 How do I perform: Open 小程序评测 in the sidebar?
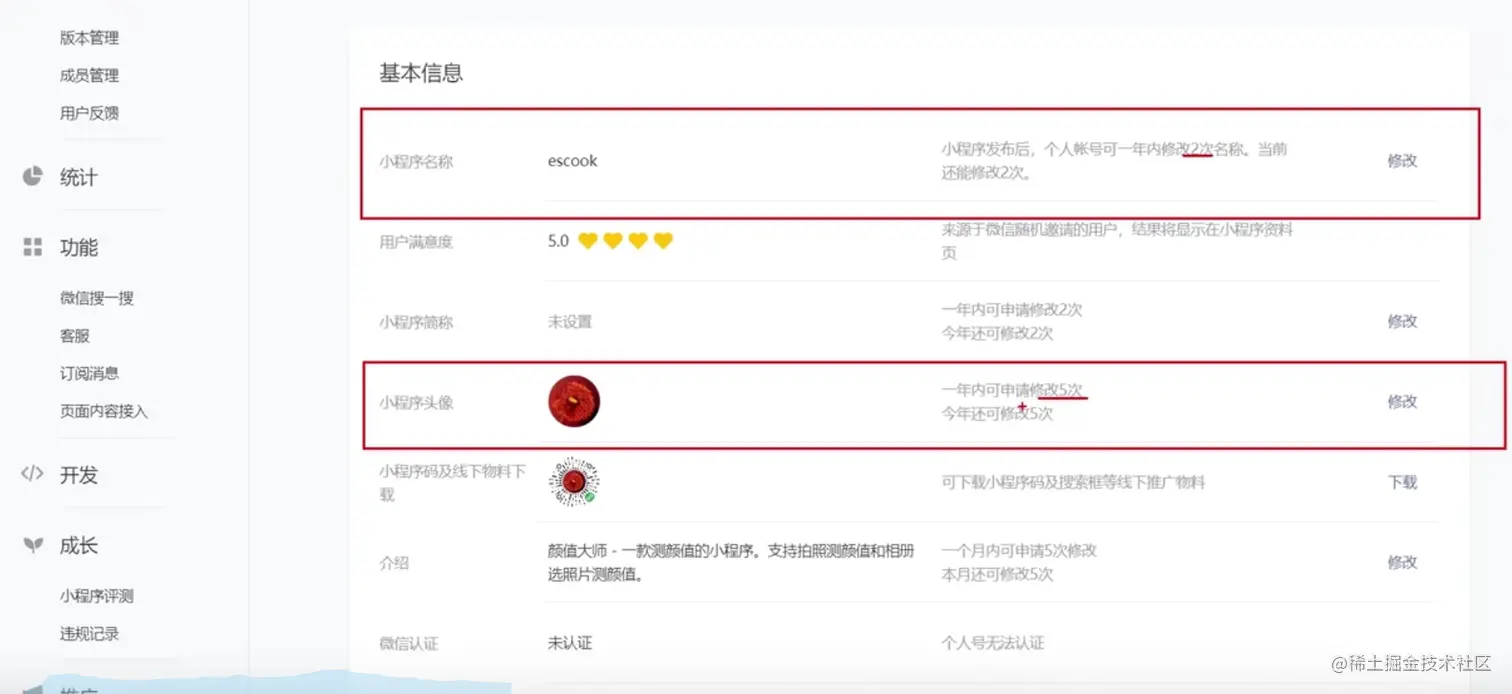(97, 596)
